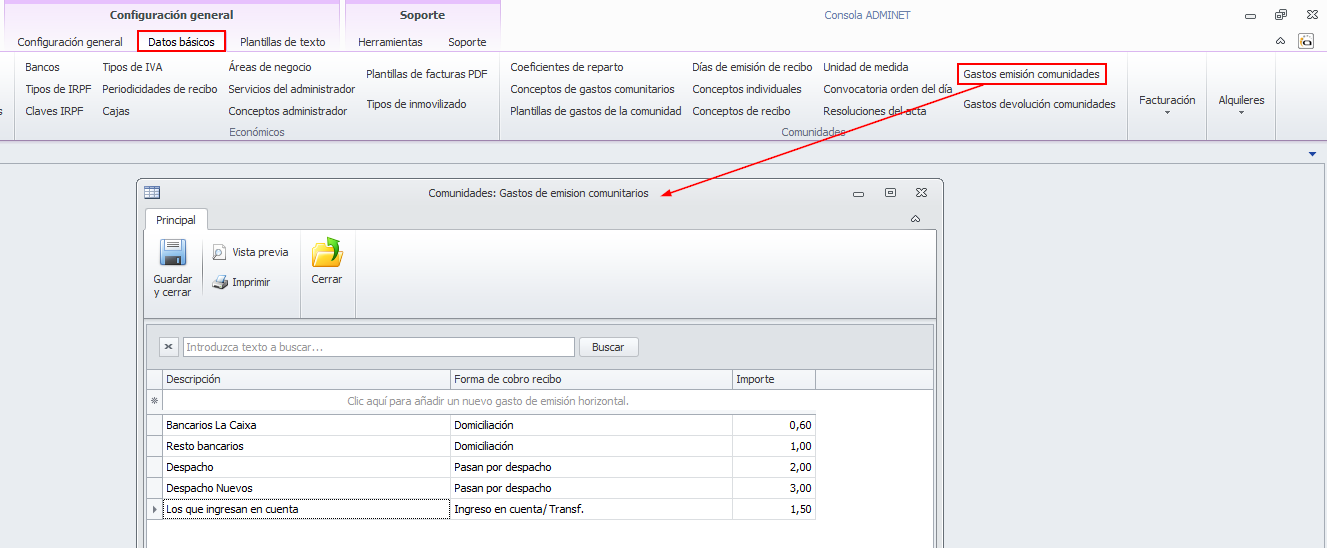Viewport: 1327px width, 548px height.
Task: Open Servicios del administrador
Action: point(291,89)
